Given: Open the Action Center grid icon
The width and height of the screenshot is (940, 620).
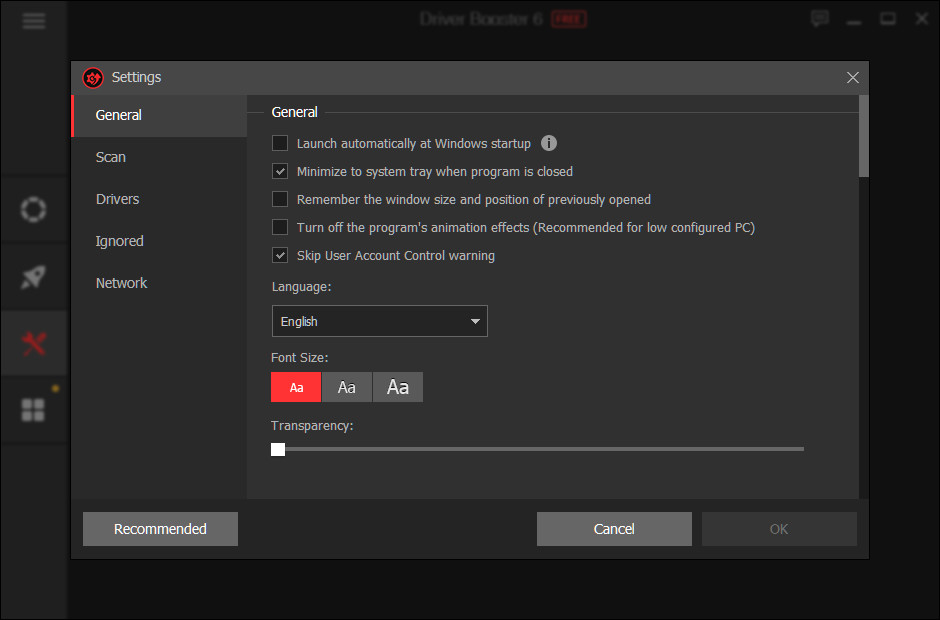Looking at the screenshot, I should coord(34,411).
